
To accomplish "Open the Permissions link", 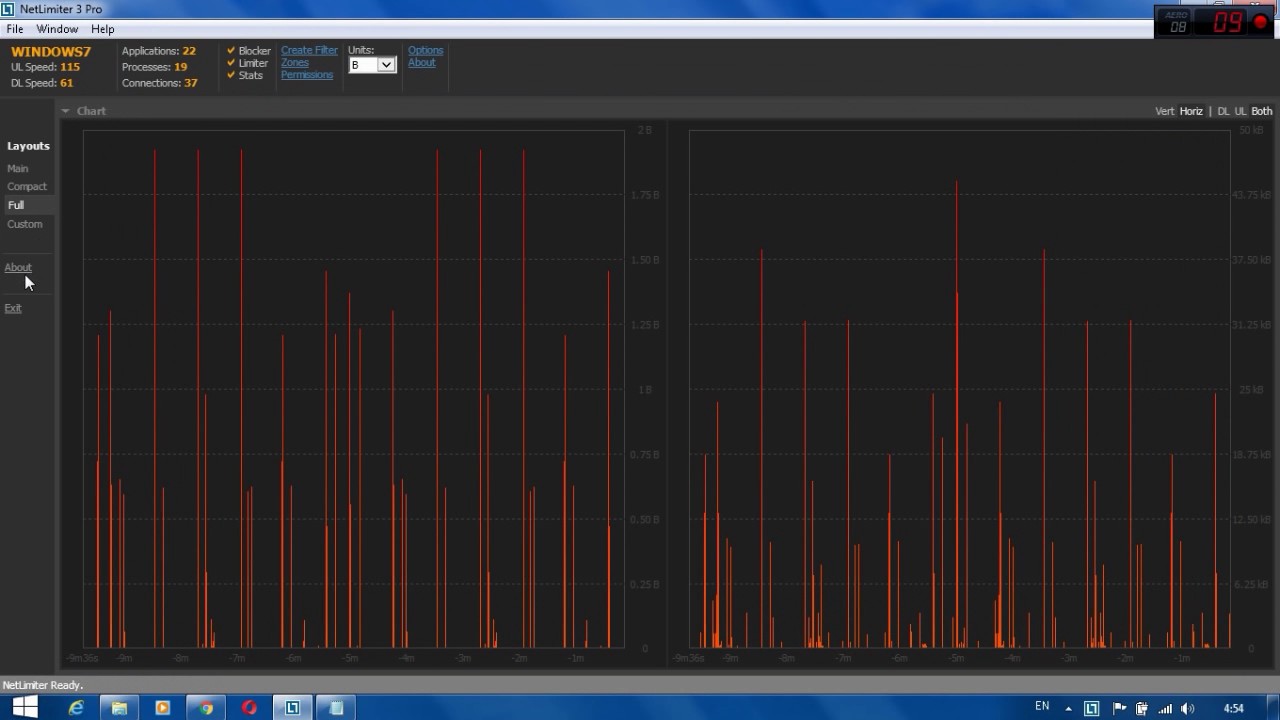I will point(307,75).
